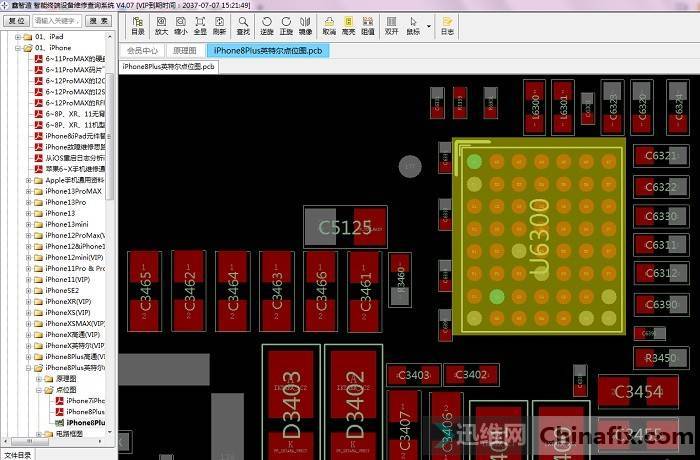Zoom in with the 放大 tool
This screenshot has height=460, width=700.
(x=160, y=25)
